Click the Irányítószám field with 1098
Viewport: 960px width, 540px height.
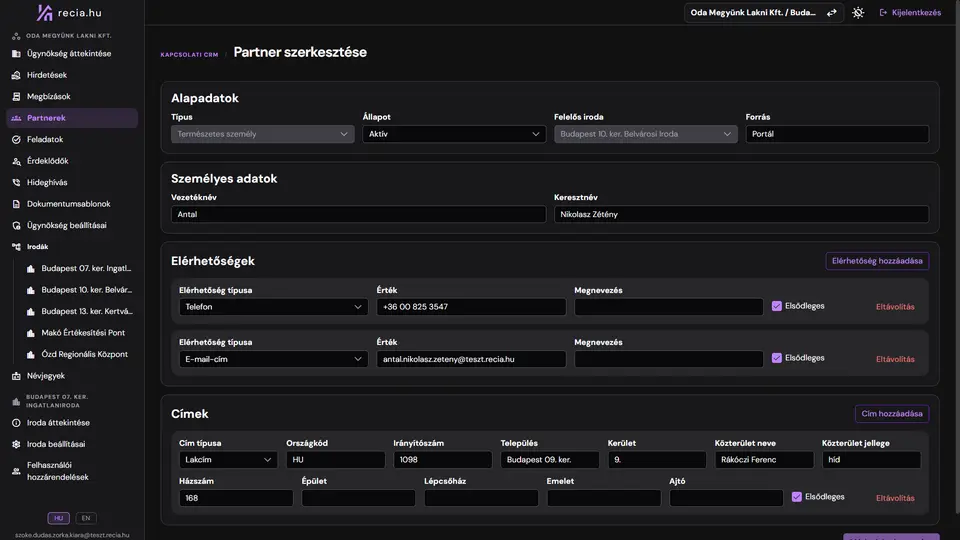pos(443,460)
